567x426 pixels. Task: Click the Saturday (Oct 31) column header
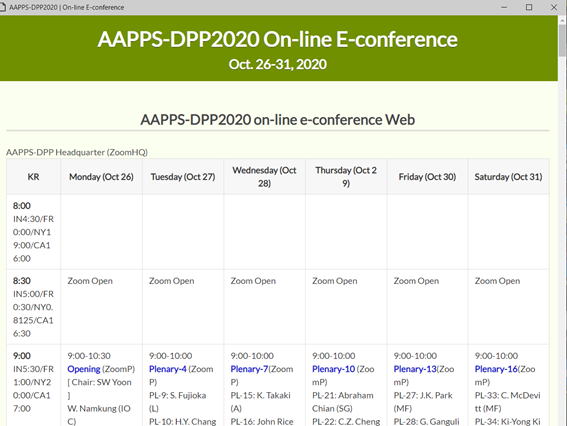point(508,177)
